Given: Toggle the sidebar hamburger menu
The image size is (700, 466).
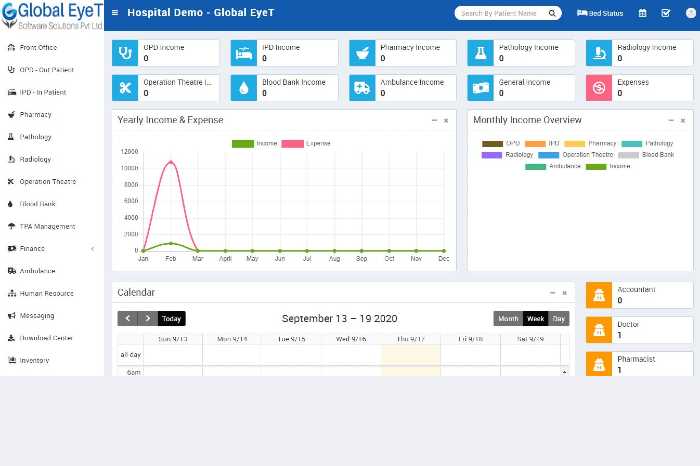Looking at the screenshot, I should (x=115, y=13).
